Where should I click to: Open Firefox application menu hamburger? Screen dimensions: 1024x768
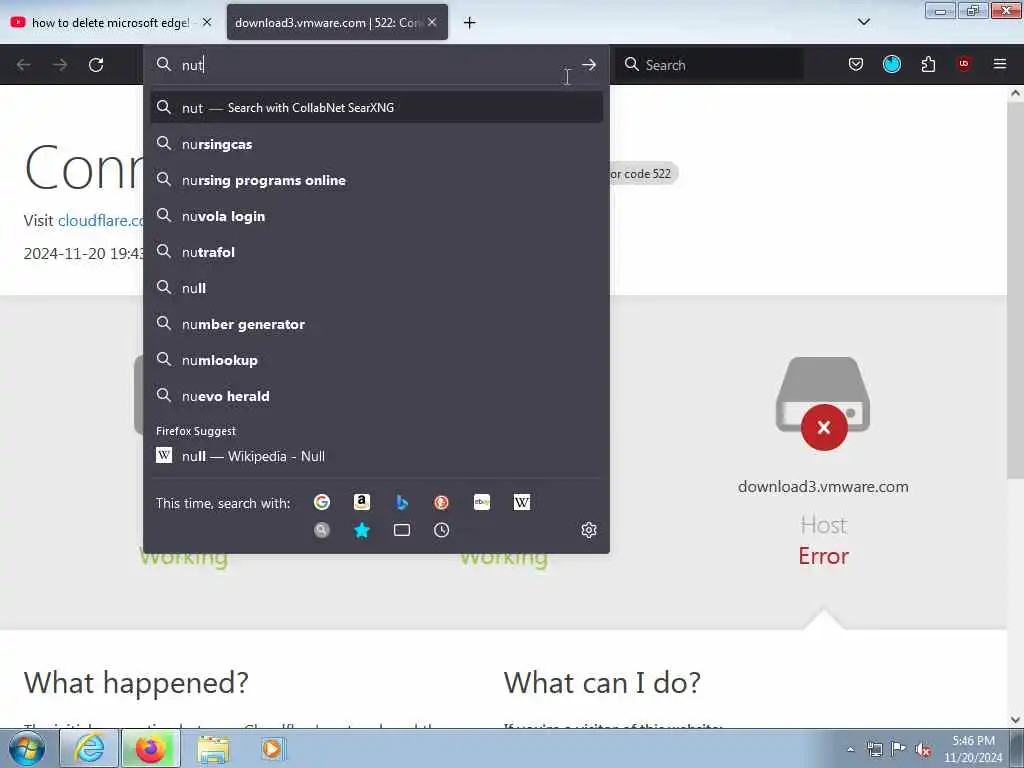click(1000, 64)
